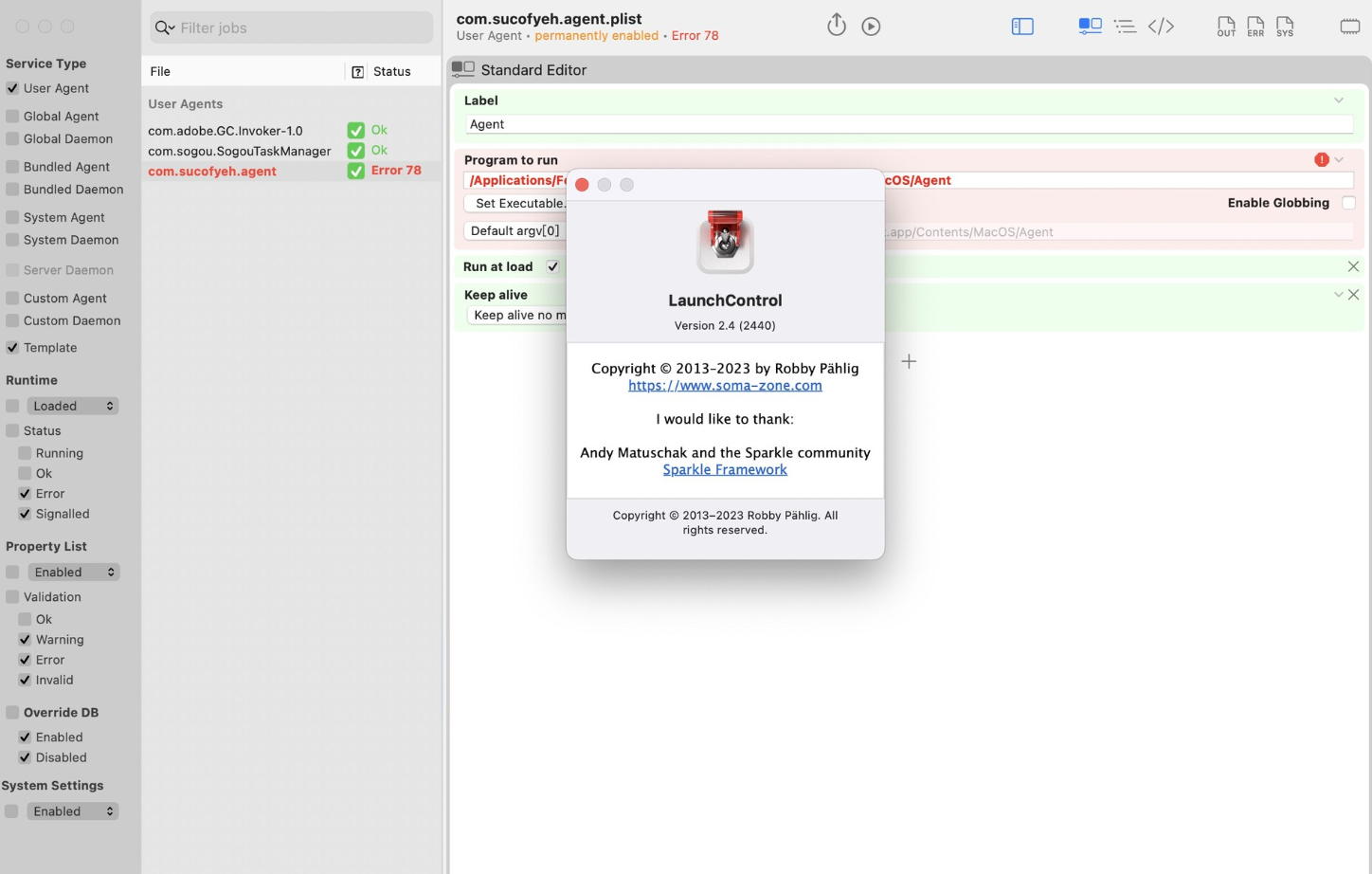Screen dimensions: 1372x874
Task: Toggle the jobs sidebar visibility icon
Action: 1022,27
